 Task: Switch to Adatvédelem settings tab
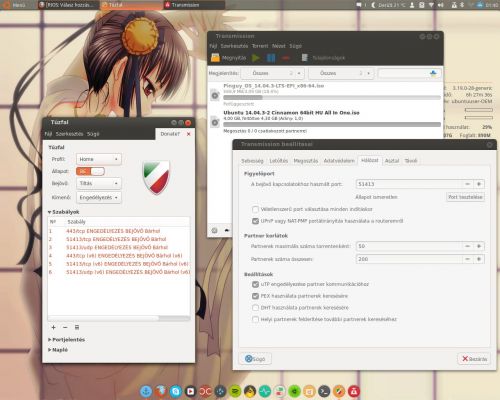(x=339, y=161)
